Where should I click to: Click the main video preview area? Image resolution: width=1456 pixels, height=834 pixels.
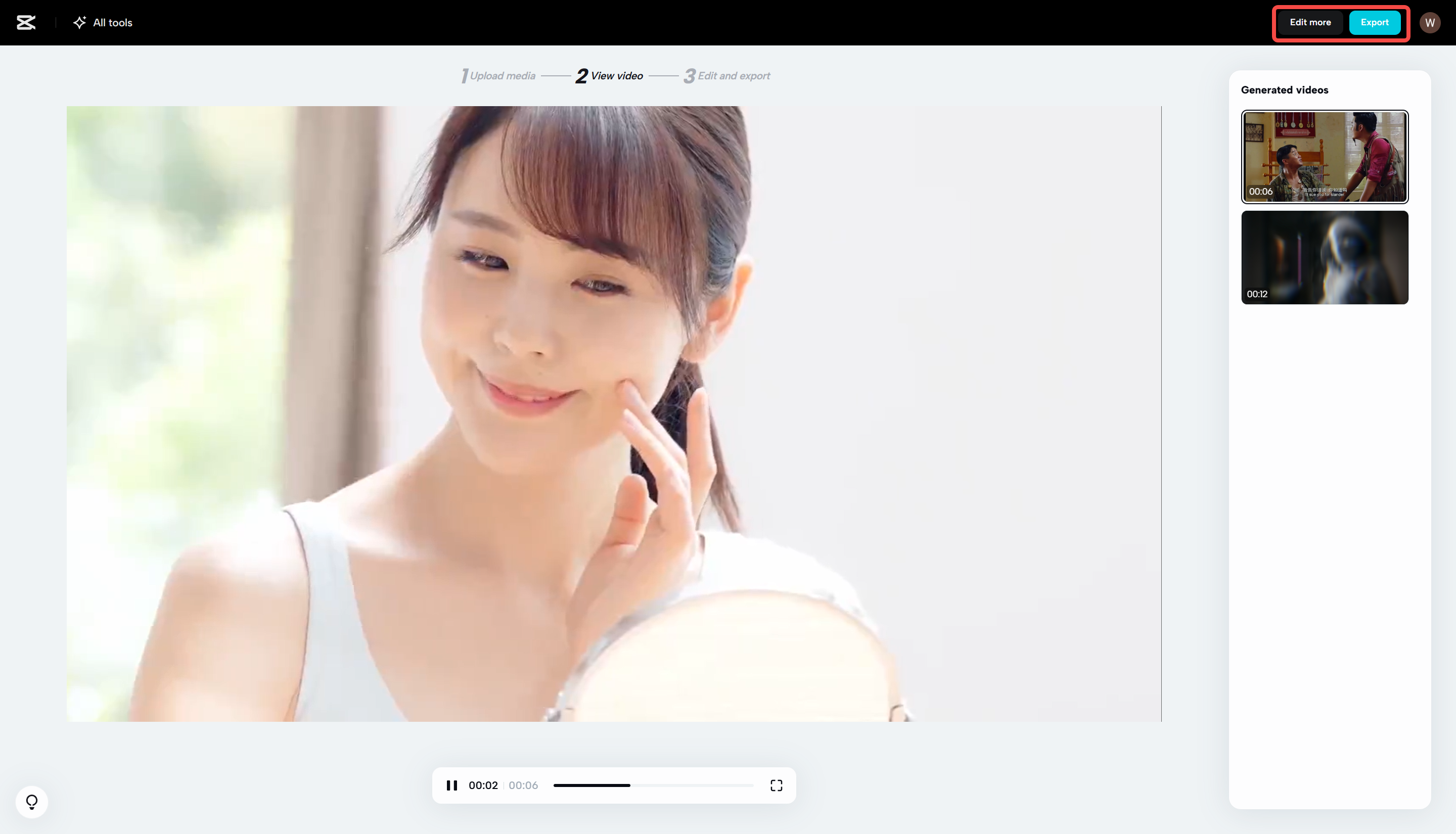[613, 413]
